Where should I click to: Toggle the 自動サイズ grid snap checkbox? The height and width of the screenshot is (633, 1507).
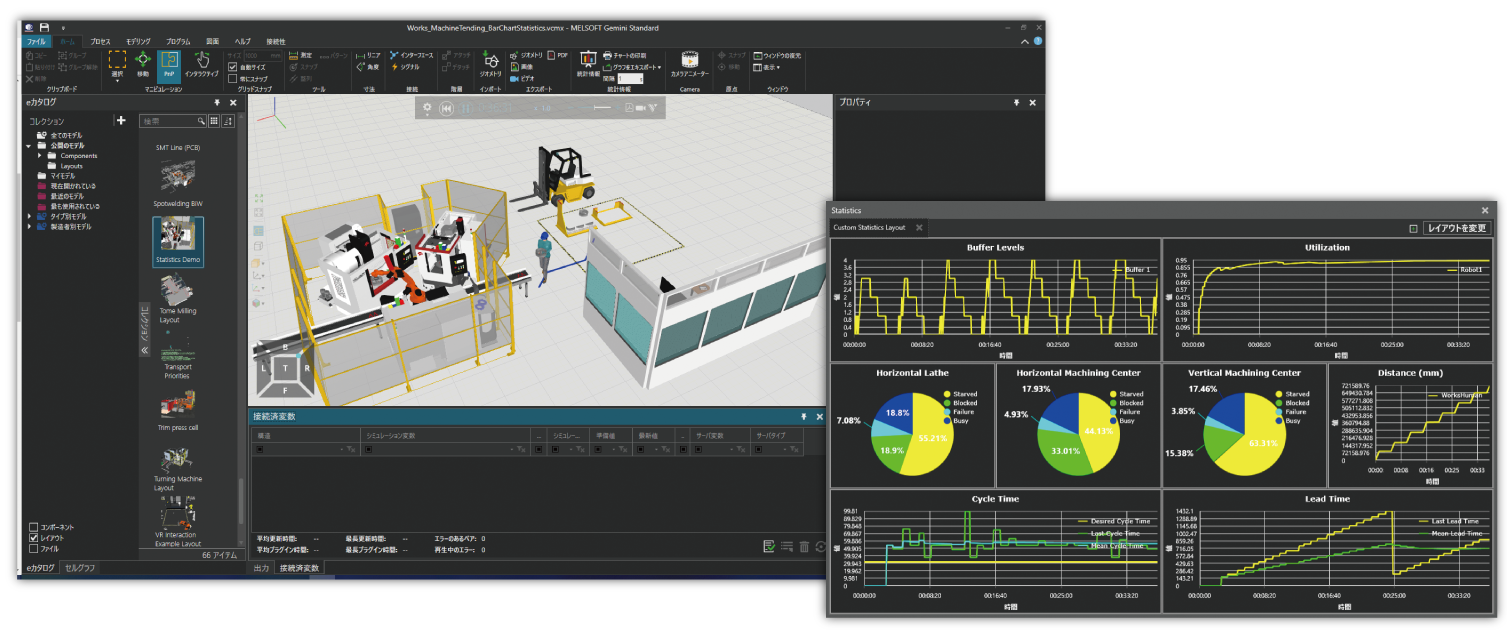point(232,67)
